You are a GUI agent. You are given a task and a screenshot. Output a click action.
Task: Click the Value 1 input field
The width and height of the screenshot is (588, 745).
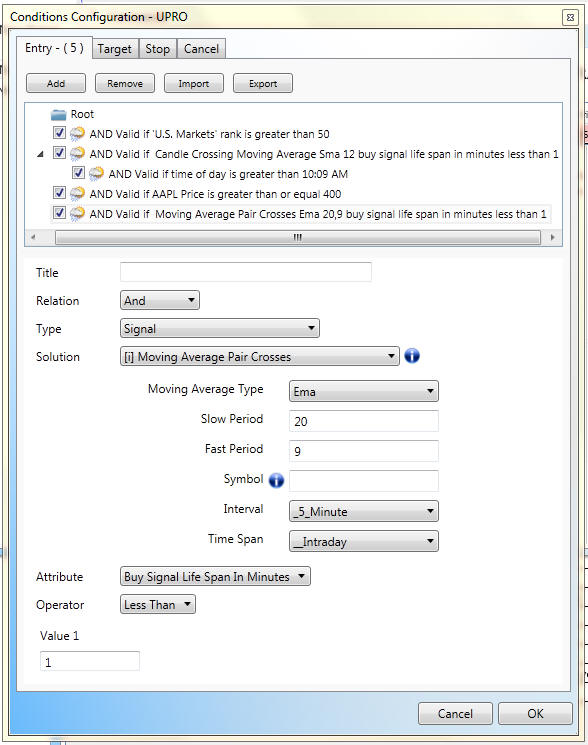pyautogui.click(x=90, y=661)
